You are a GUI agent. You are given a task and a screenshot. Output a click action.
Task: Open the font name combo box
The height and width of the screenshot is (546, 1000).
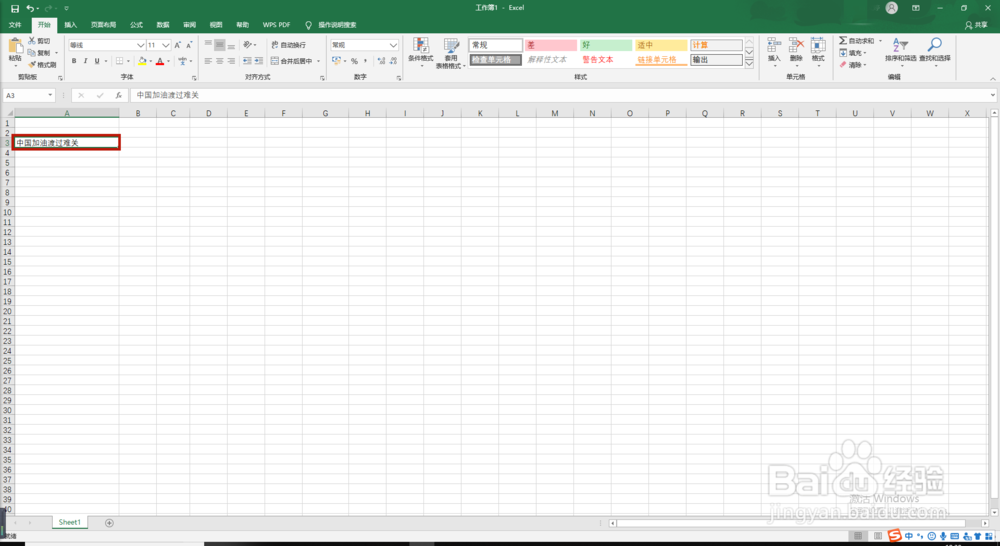coord(107,45)
